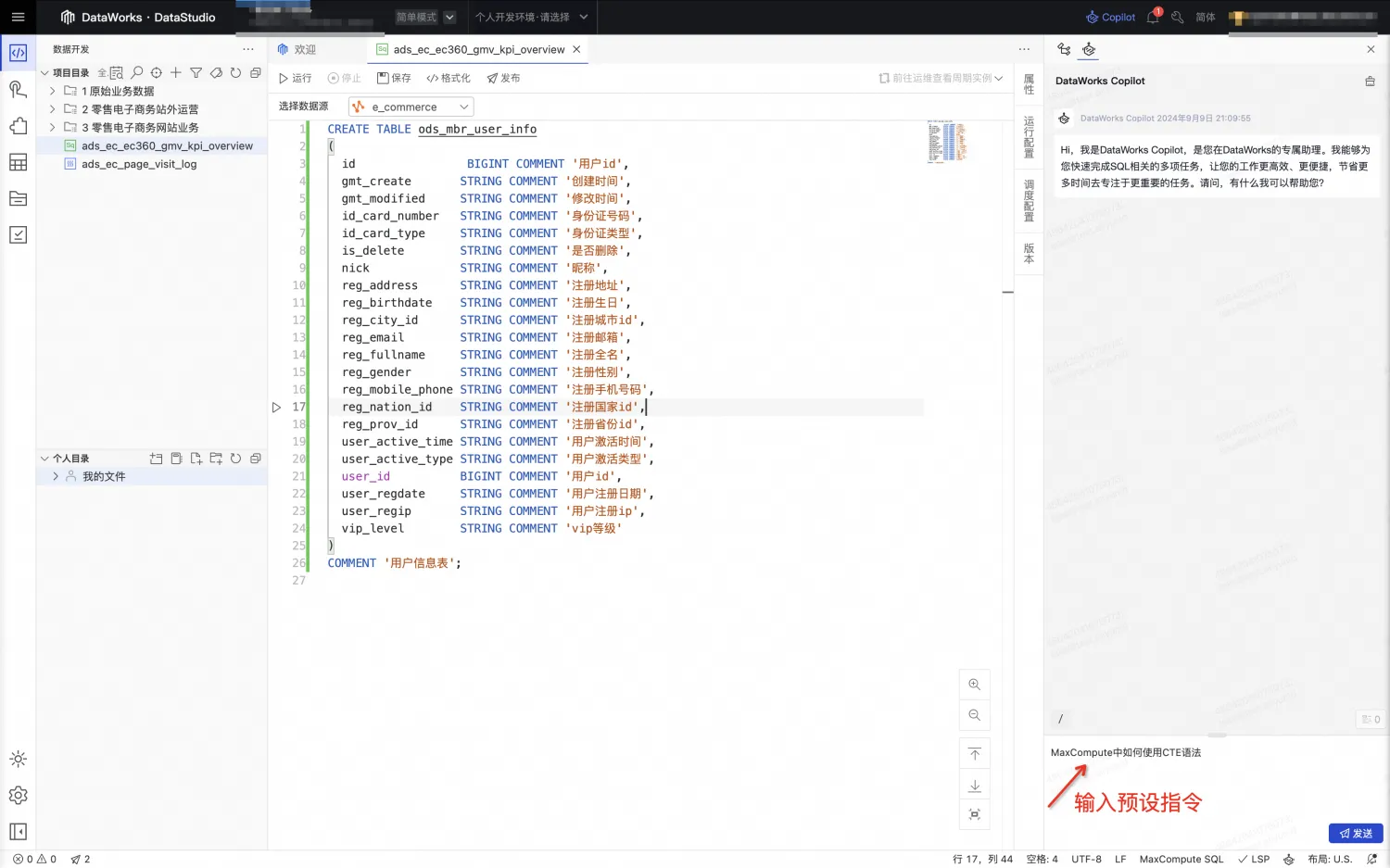Image resolution: width=1390 pixels, height=868 pixels.
Task: Open the e_commerce data source dropdown
Action: [x=411, y=107]
